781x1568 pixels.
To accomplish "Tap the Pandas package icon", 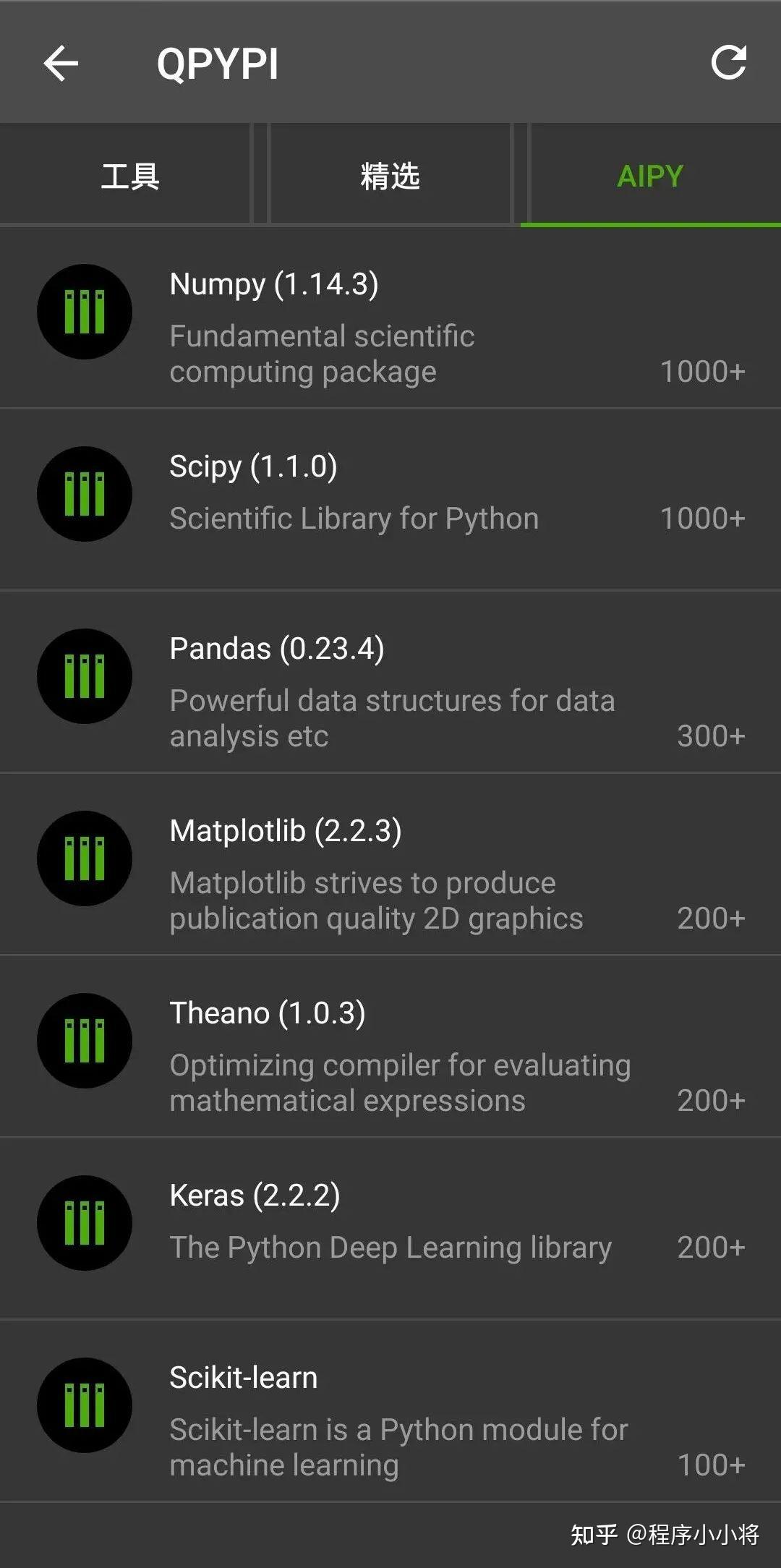I will 85,676.
